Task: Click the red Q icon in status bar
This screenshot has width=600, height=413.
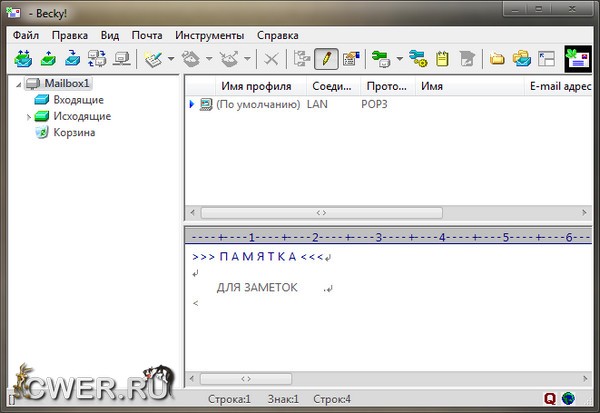Action: (x=549, y=399)
